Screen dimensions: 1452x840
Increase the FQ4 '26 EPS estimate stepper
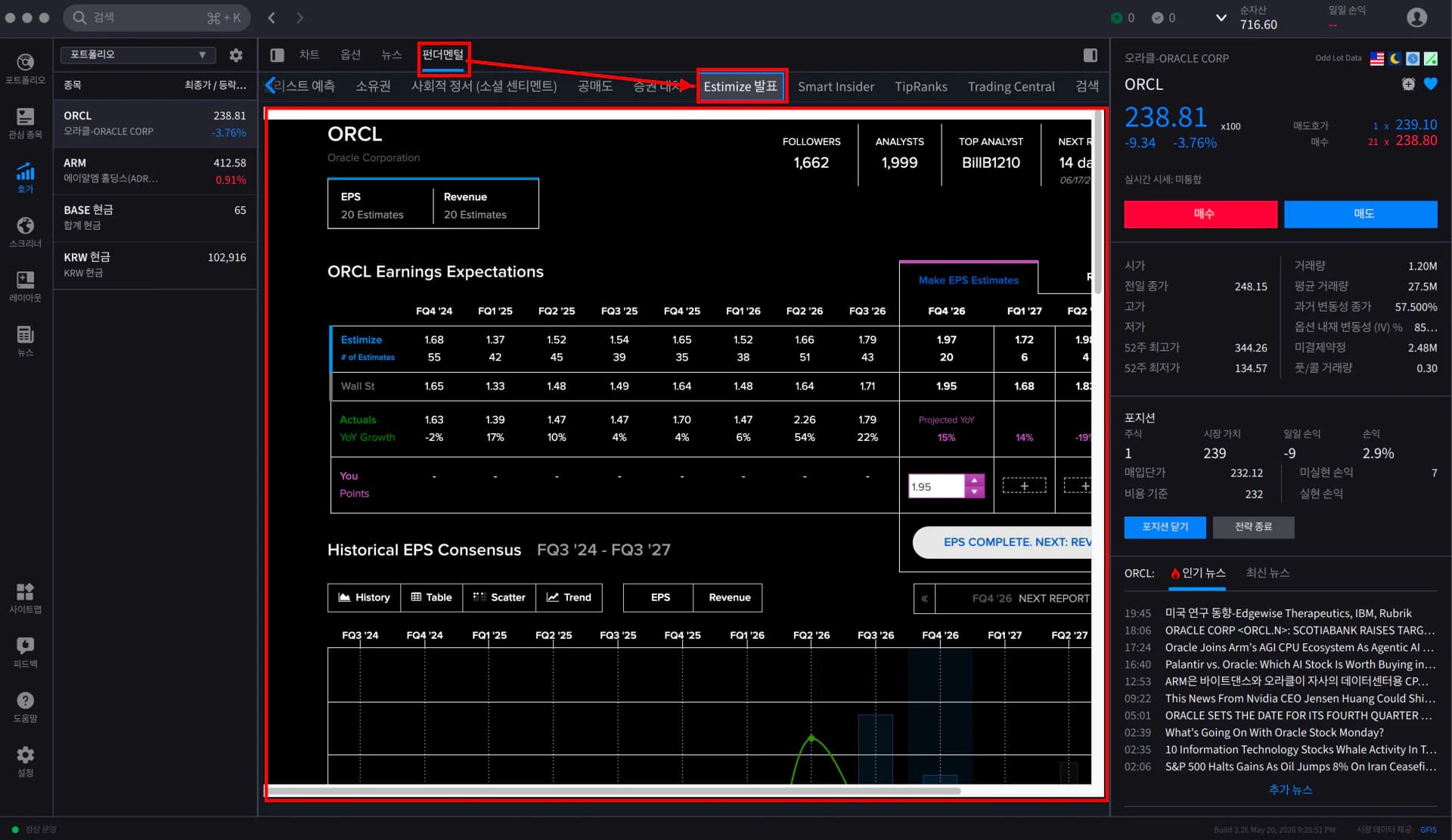(x=974, y=480)
